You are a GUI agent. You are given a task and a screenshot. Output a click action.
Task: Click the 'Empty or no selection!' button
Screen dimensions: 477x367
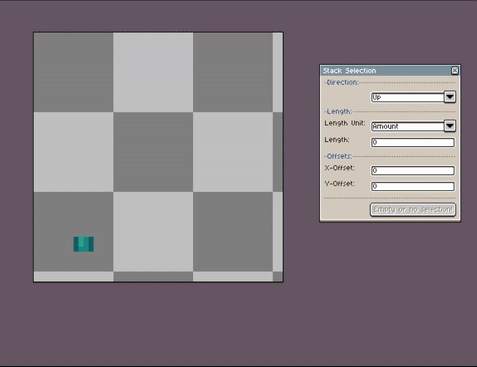pyautogui.click(x=413, y=210)
